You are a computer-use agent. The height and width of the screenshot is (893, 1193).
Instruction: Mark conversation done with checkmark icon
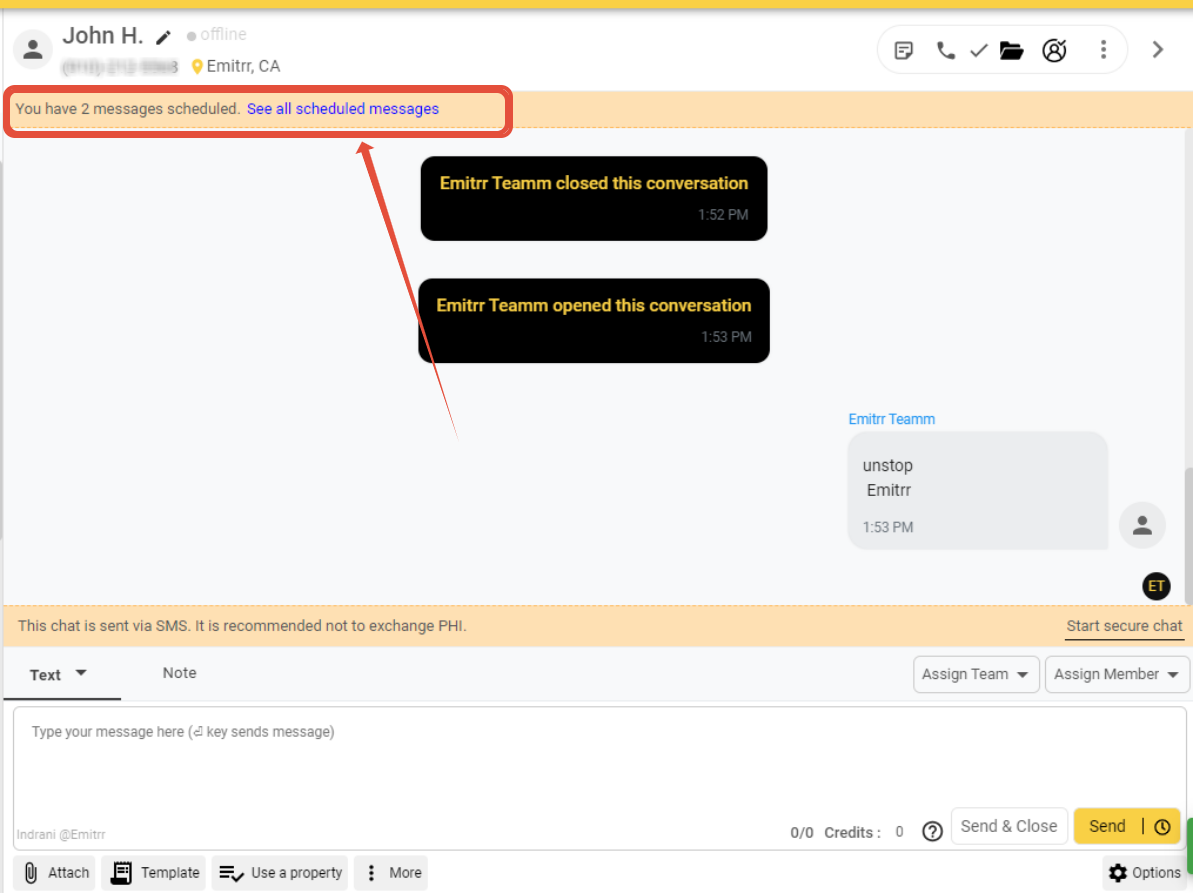click(978, 51)
